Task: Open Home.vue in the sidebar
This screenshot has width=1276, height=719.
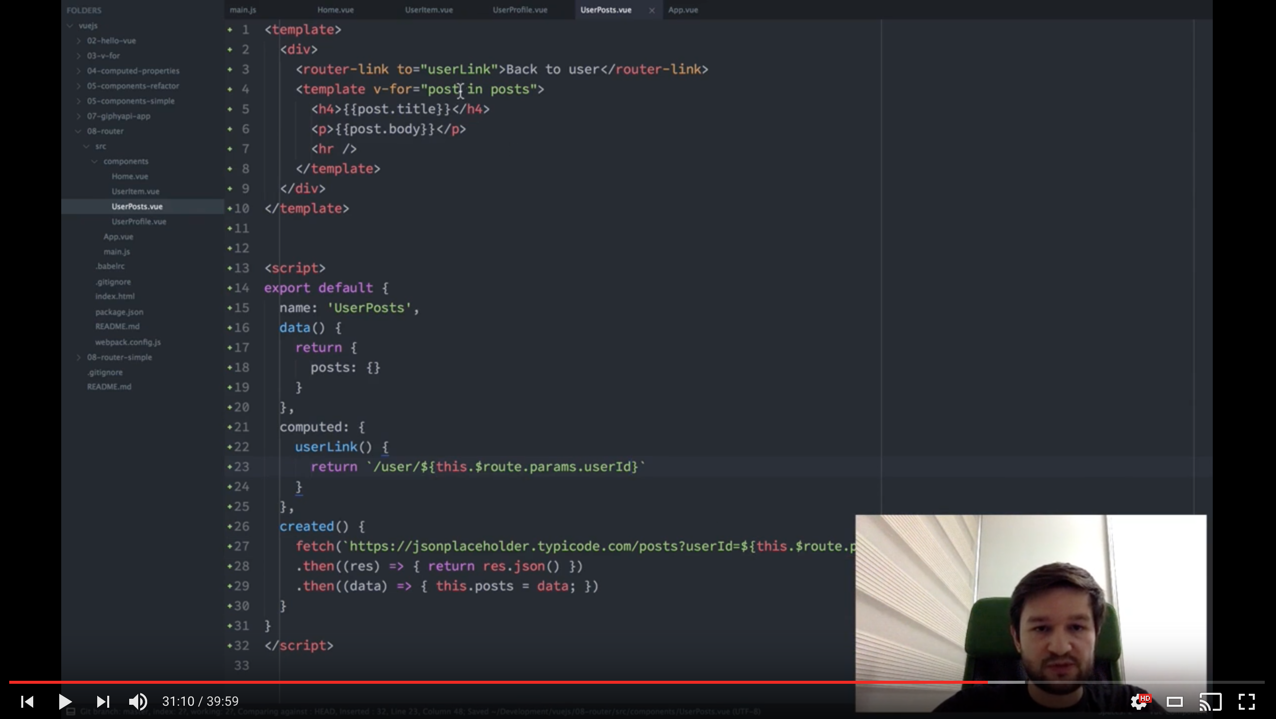Action: pos(130,176)
